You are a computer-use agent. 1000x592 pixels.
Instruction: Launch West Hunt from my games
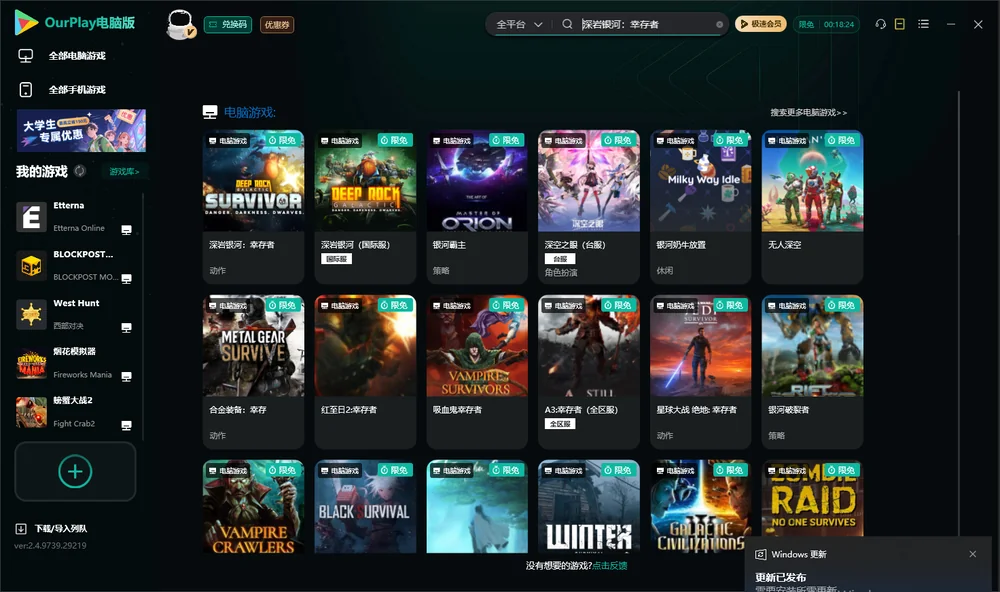point(75,314)
